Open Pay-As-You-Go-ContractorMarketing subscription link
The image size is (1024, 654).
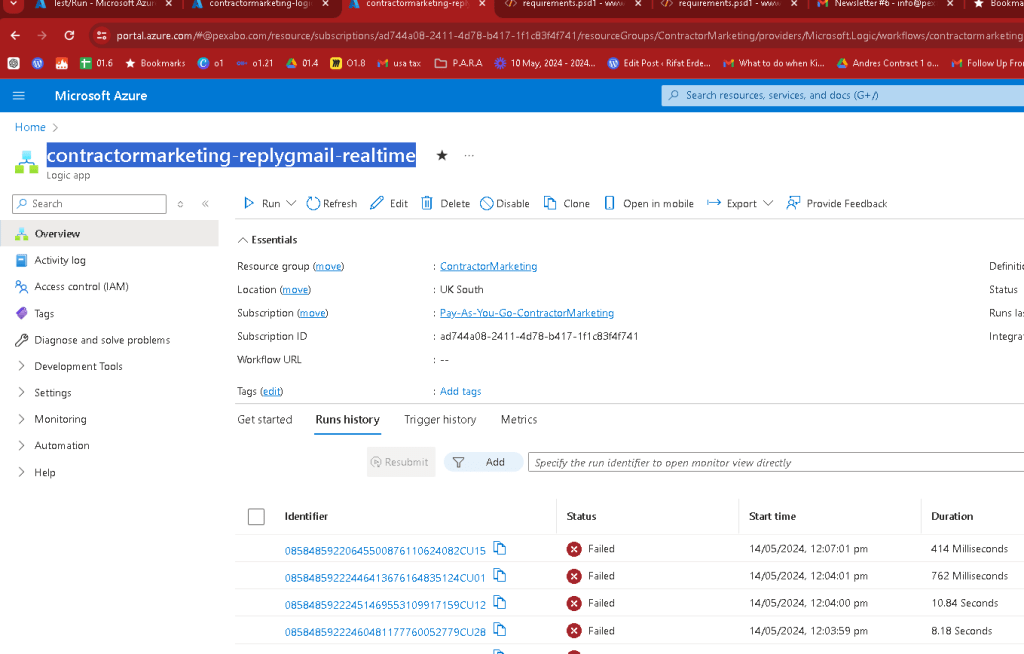[x=527, y=313]
